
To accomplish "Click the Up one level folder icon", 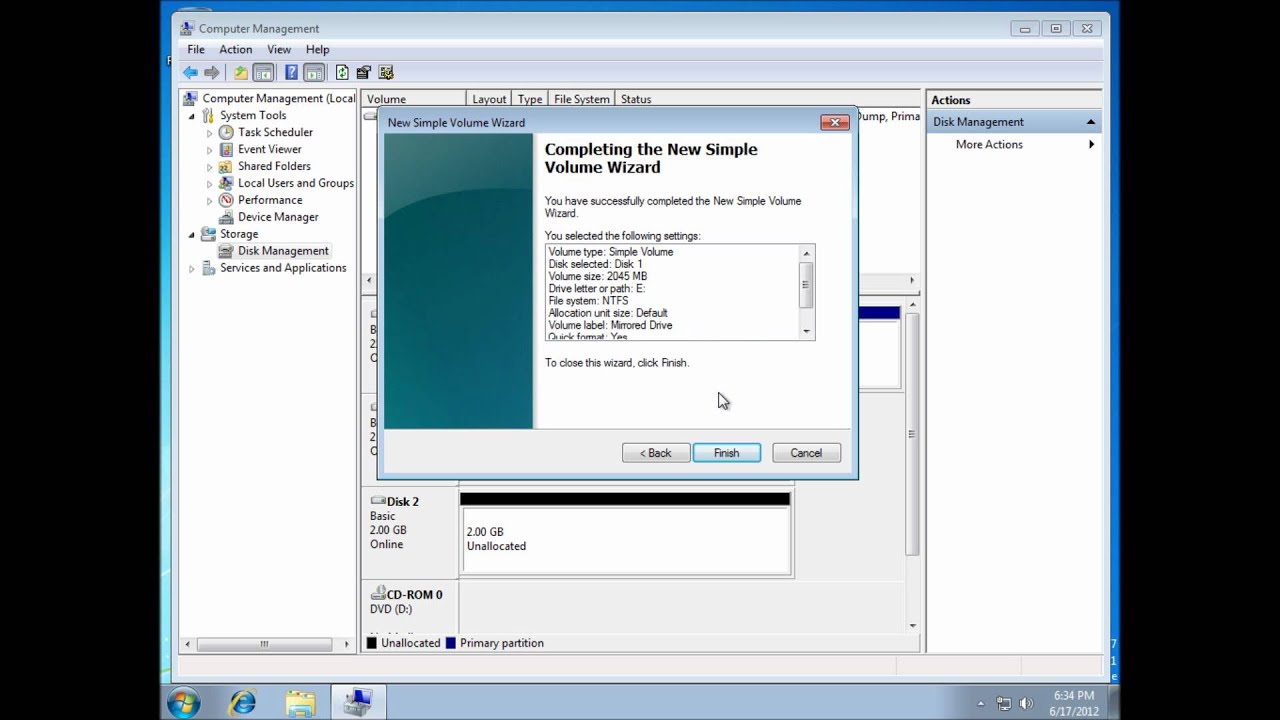I will [x=241, y=72].
